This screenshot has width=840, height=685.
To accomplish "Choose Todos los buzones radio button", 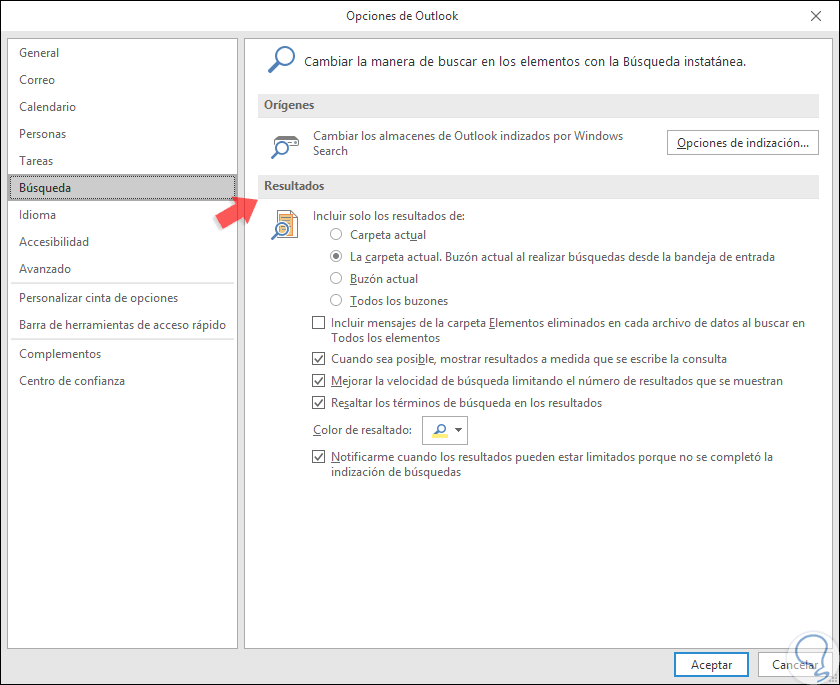I will click(336, 300).
